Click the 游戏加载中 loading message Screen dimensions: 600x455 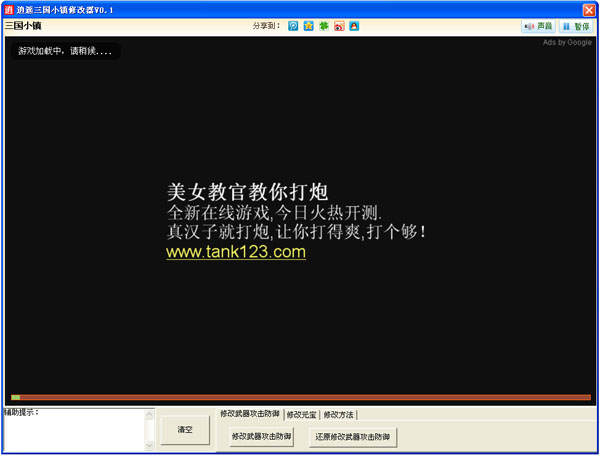pyautogui.click(x=65, y=51)
